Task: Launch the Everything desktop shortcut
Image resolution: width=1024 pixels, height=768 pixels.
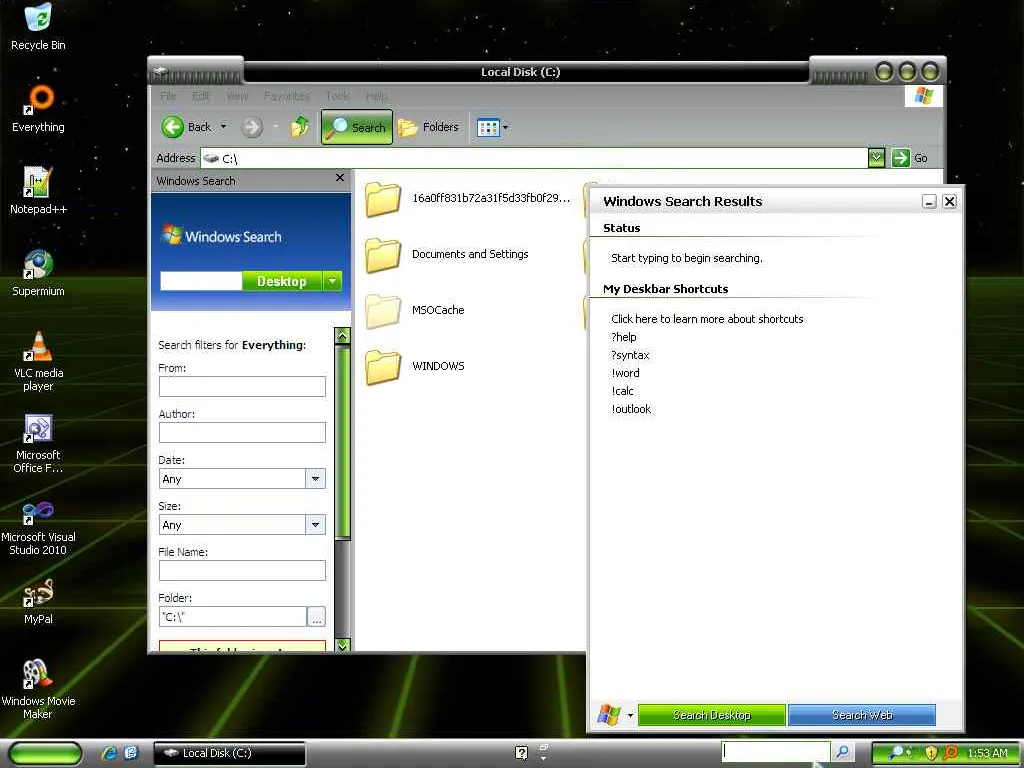Action: 38,109
